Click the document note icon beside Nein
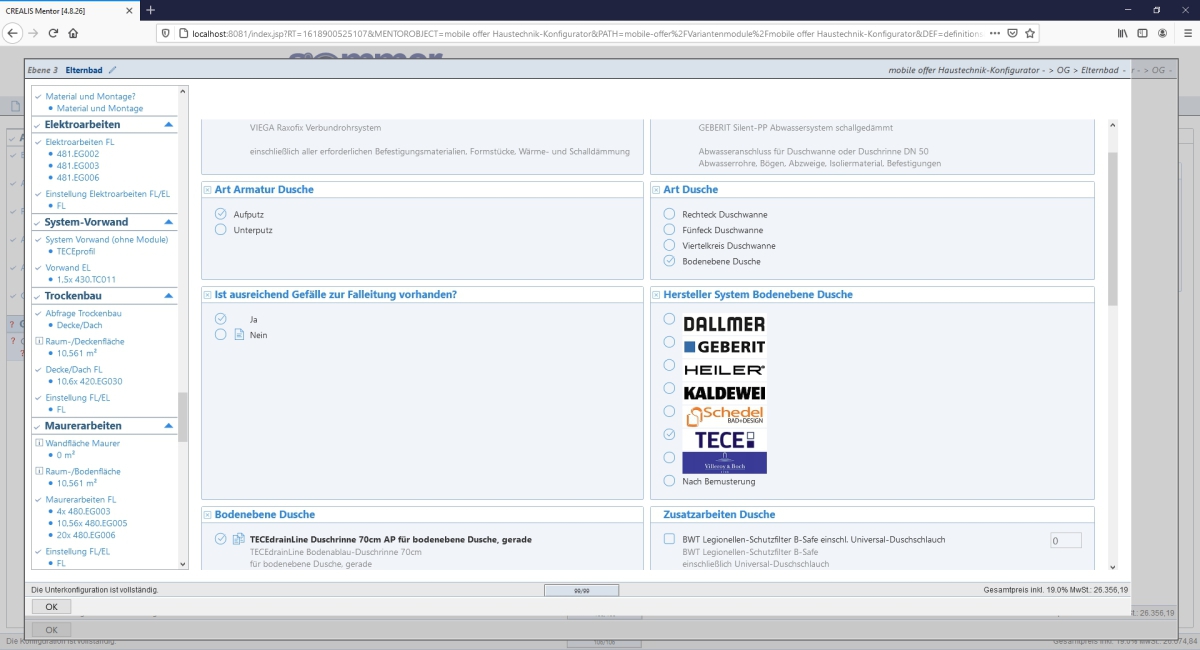Screen dimensions: 1200x650 point(239,335)
